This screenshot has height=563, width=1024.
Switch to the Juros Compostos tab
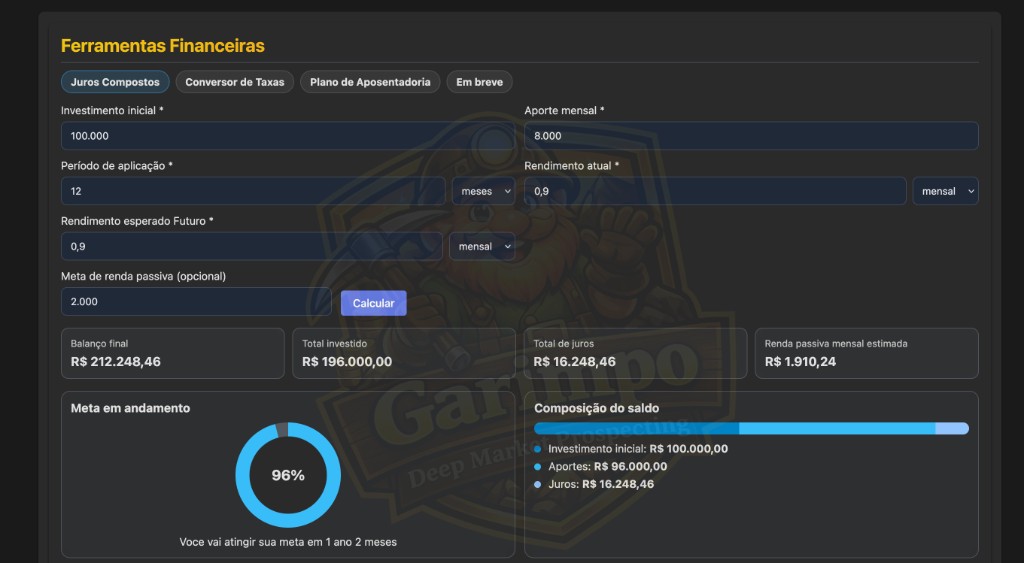115,82
